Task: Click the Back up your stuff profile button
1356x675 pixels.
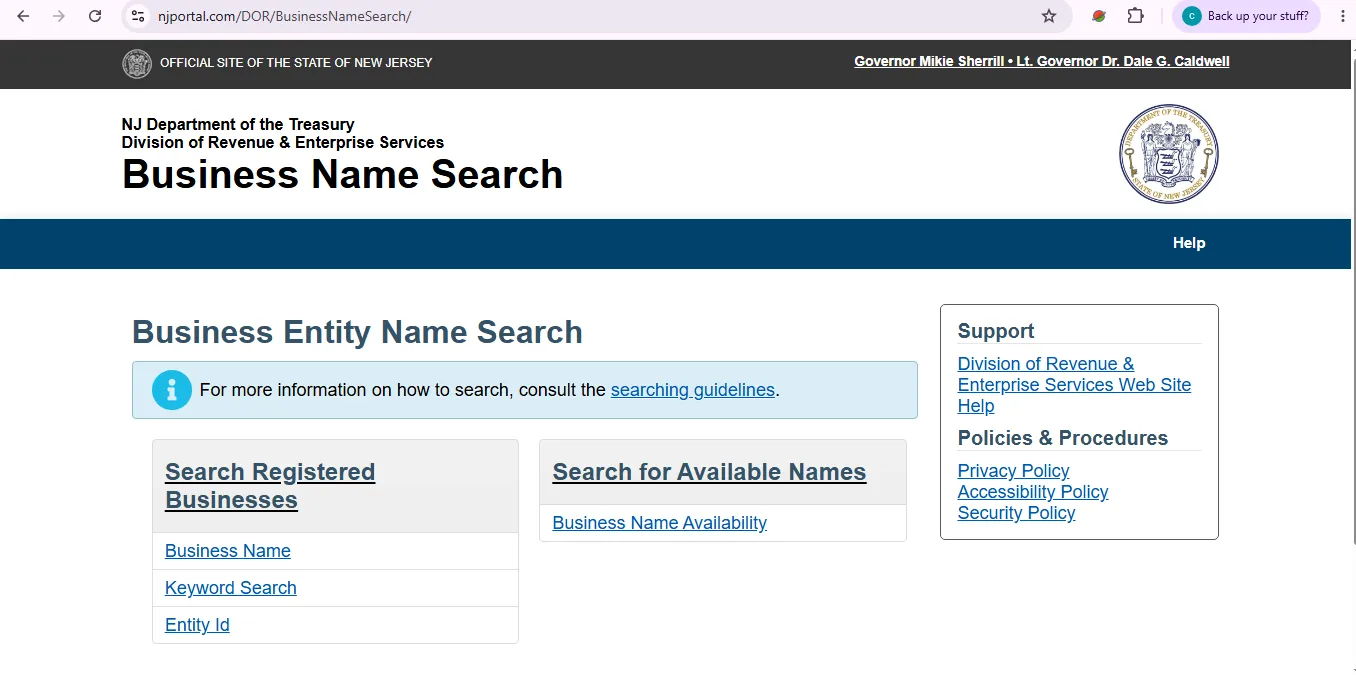Action: [x=1247, y=16]
